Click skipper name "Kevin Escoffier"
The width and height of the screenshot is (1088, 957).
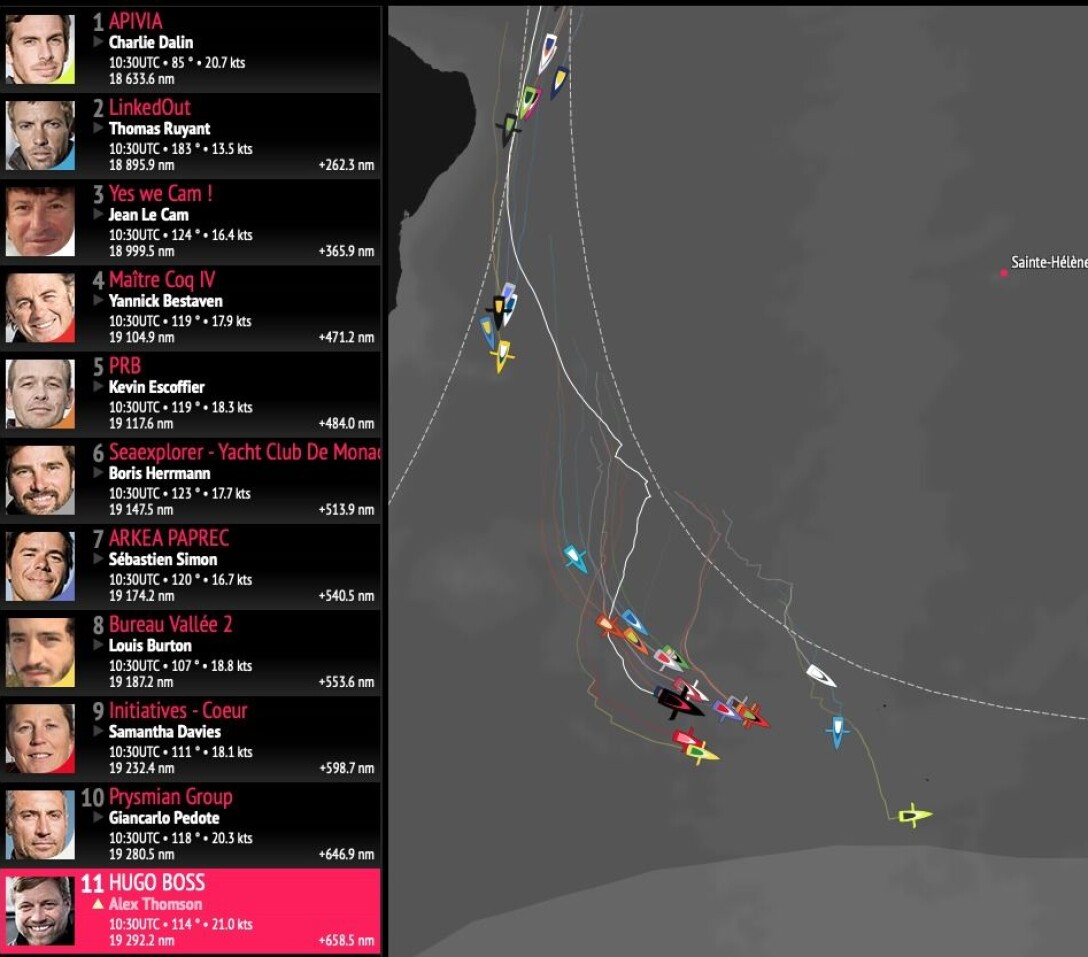[157, 387]
